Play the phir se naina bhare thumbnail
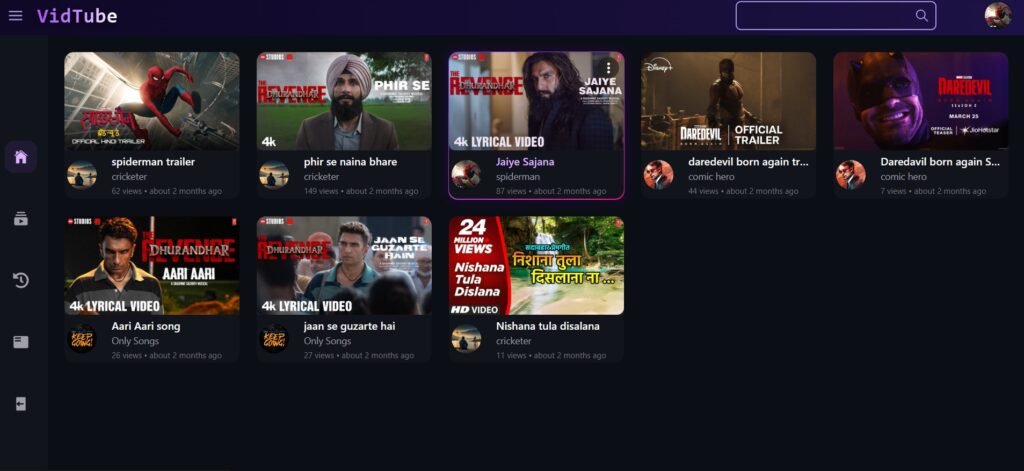The height and width of the screenshot is (471, 1024). click(344, 101)
